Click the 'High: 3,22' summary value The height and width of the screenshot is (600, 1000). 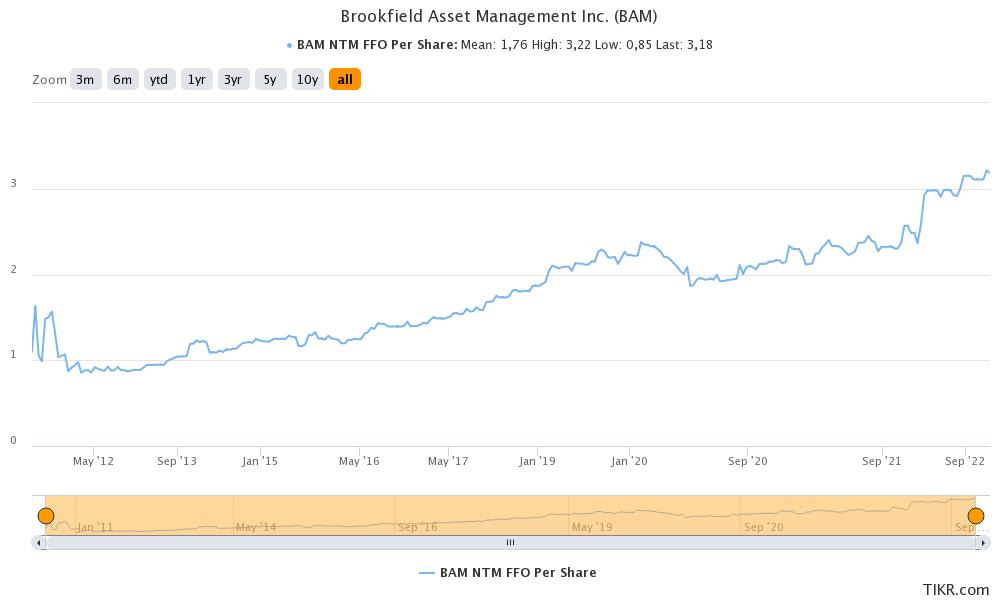pyautogui.click(x=561, y=45)
